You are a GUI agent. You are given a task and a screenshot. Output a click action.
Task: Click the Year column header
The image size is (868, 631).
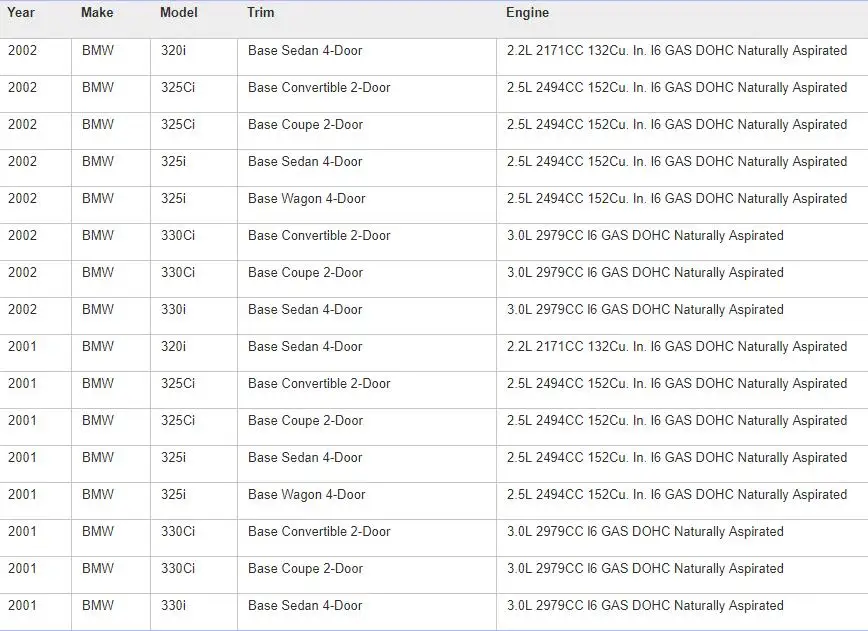[21, 12]
